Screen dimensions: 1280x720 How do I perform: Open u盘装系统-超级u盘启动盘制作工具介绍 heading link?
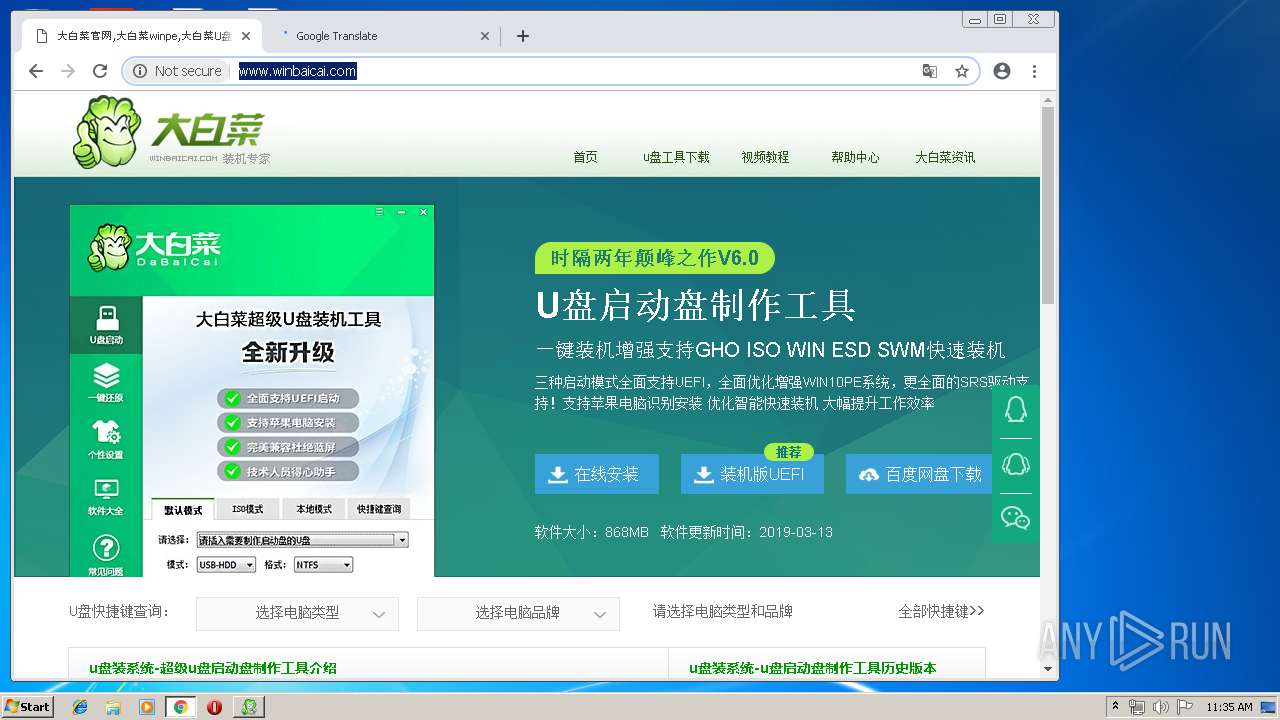[213, 668]
